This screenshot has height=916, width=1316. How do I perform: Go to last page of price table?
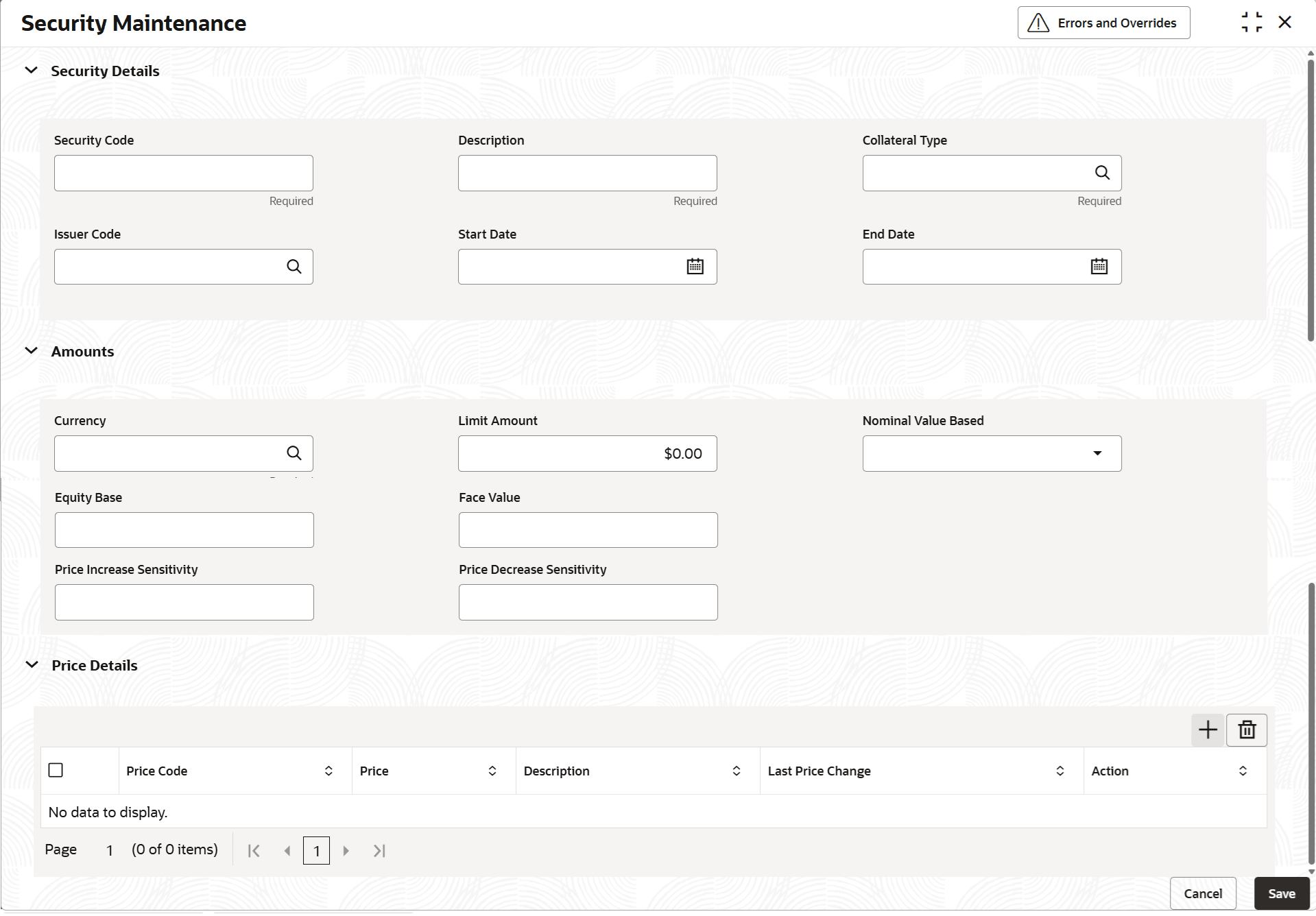pos(379,851)
